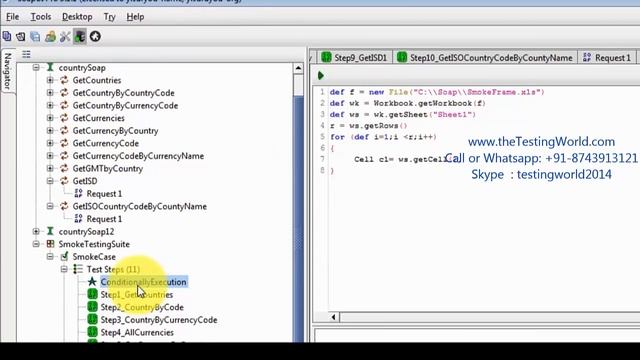Viewport: 640px width, 360px height.
Task: Collapse the SmokeTestingSuite node
Action: click(x=36, y=244)
